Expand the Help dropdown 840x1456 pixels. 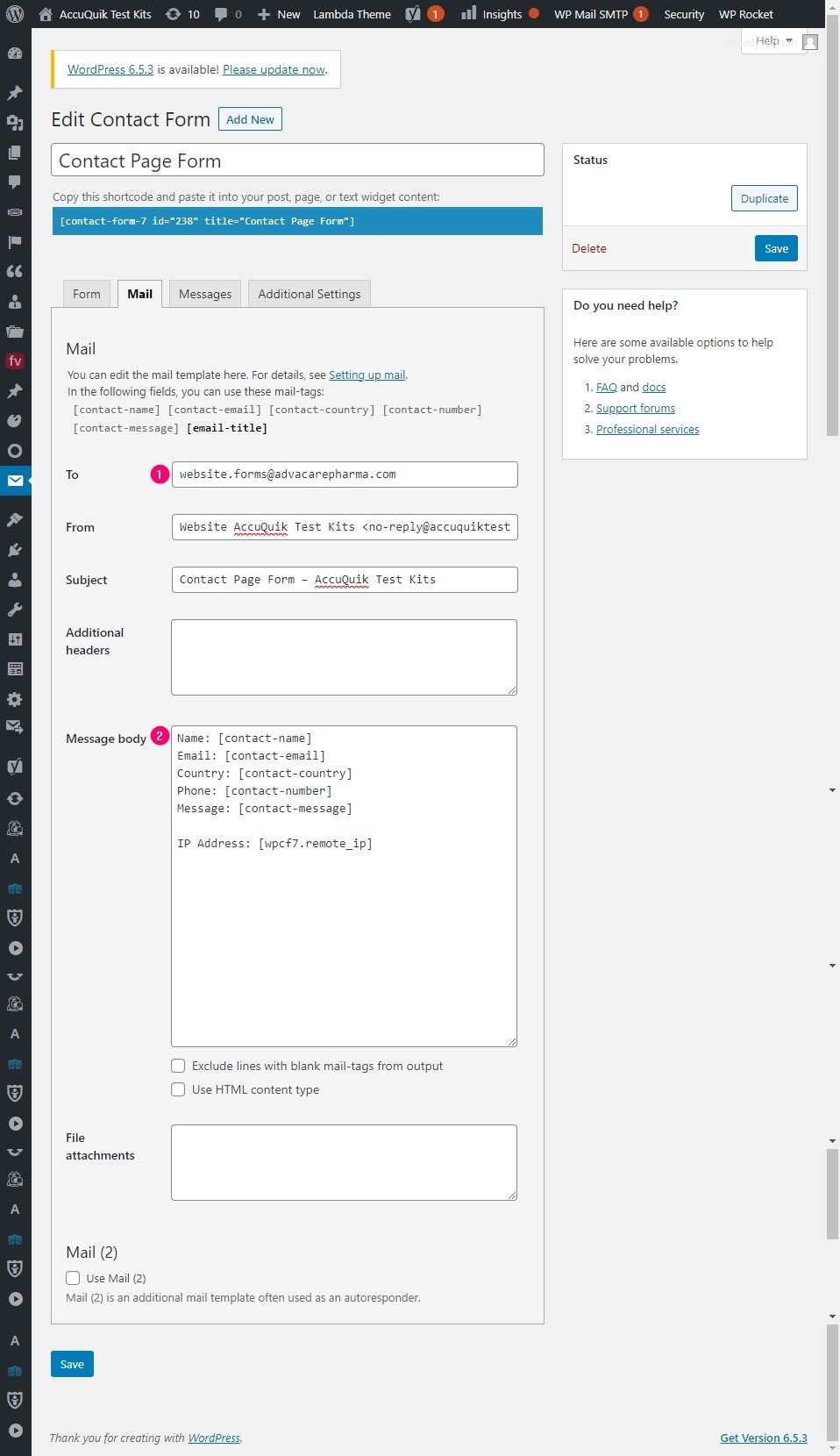click(773, 40)
